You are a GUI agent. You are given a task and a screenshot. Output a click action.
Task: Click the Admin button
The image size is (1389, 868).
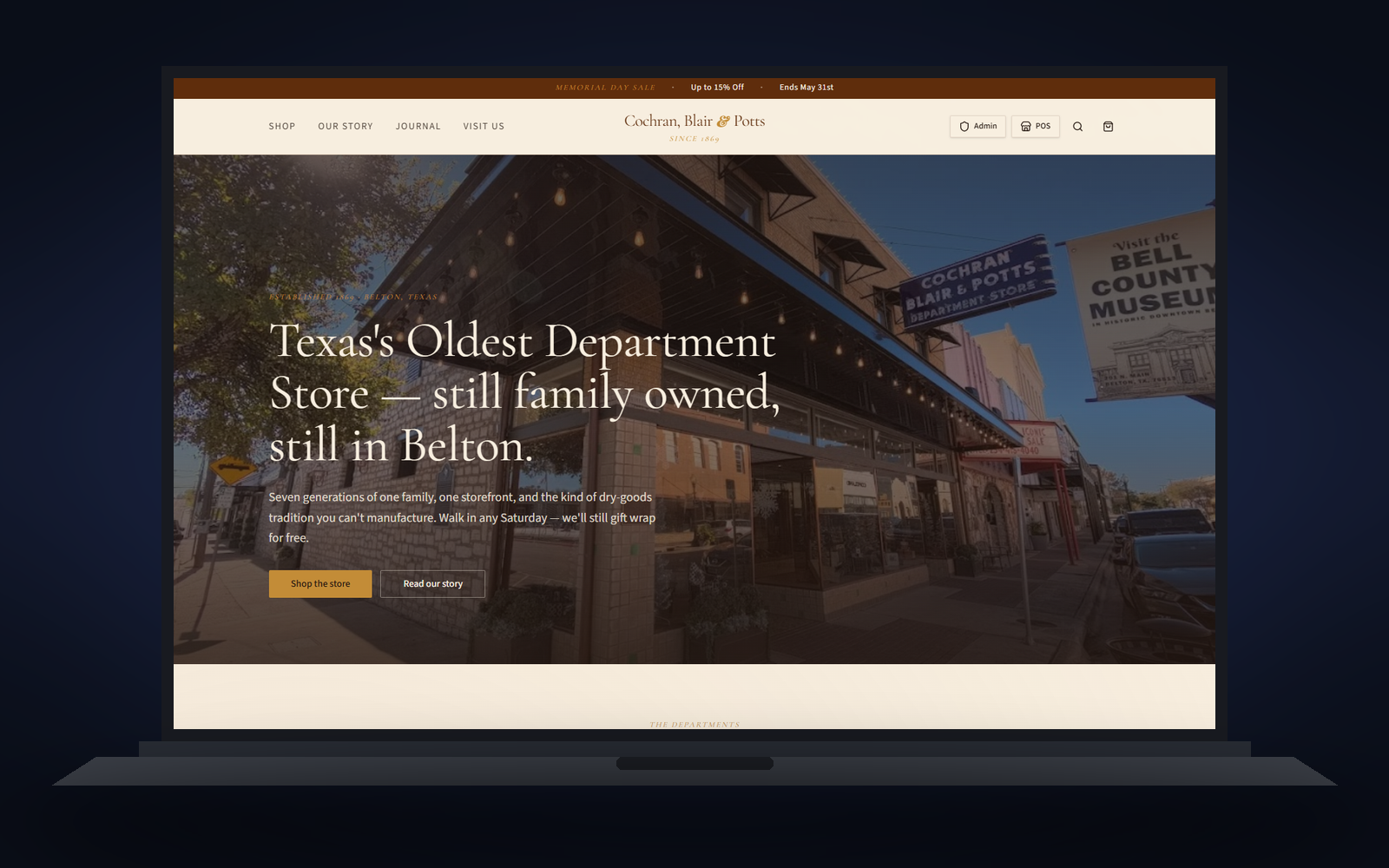(978, 127)
